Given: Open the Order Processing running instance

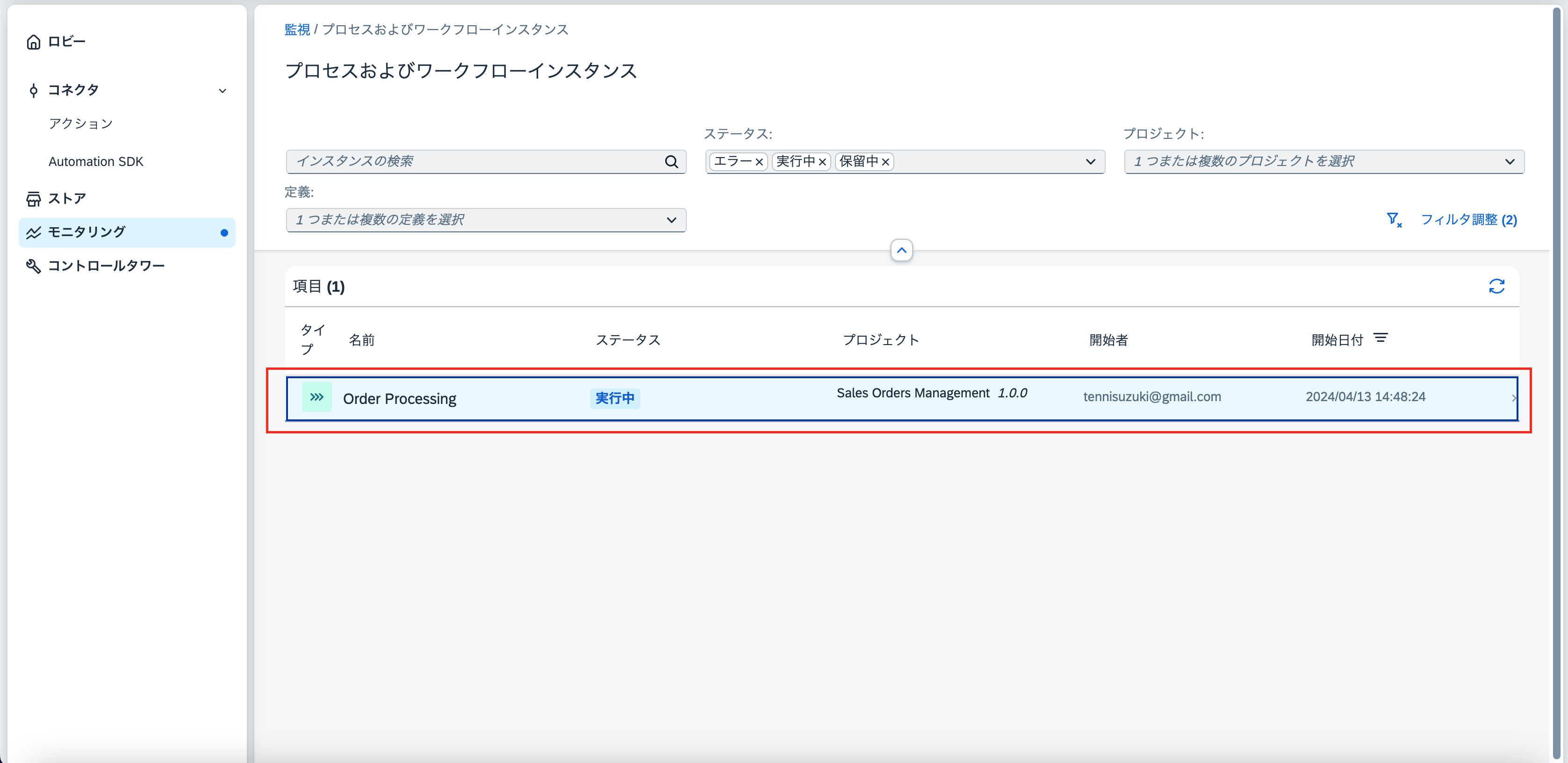Looking at the screenshot, I should 399,398.
